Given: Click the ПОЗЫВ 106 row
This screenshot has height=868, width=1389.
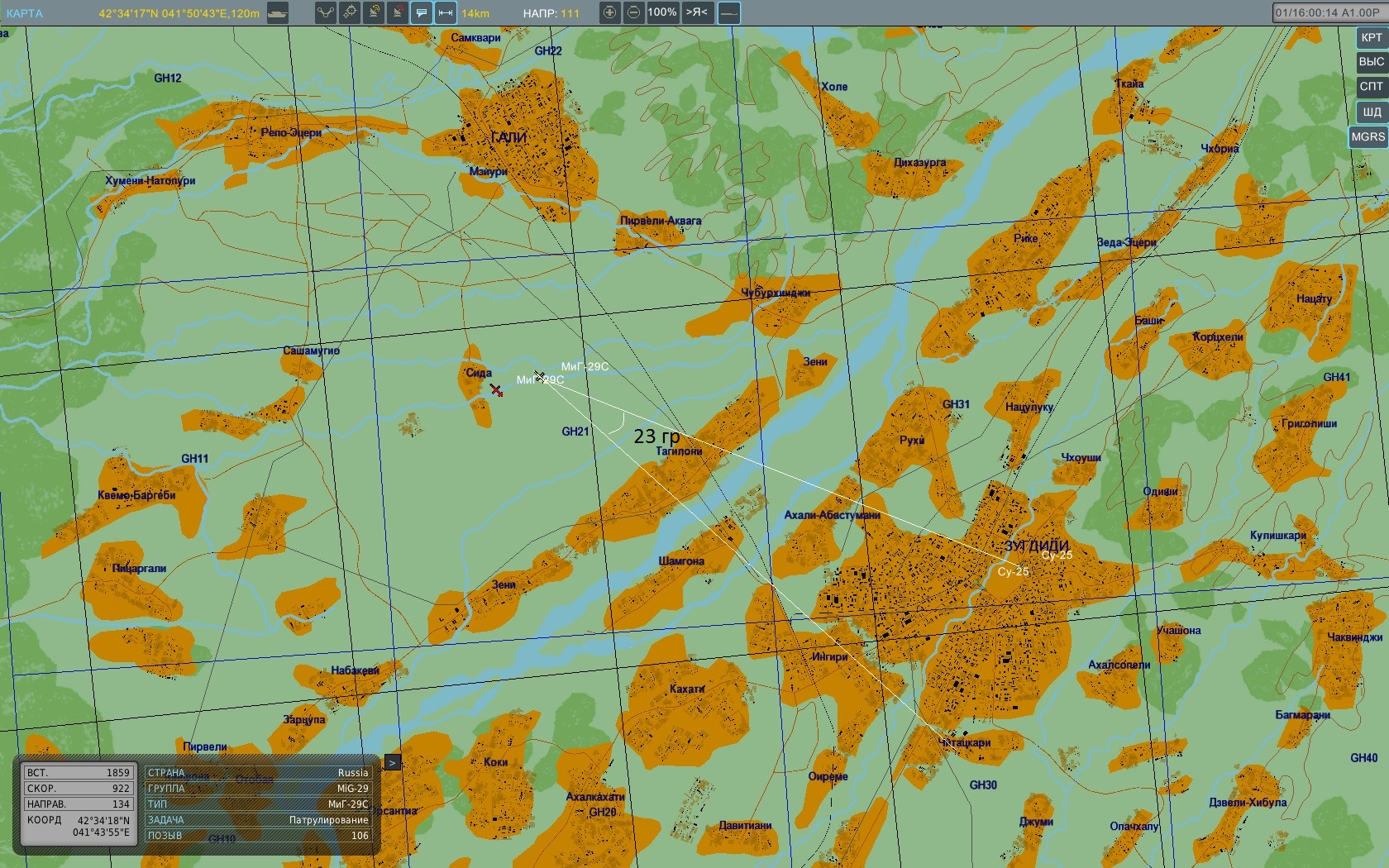Looking at the screenshot, I should pyautogui.click(x=258, y=836).
